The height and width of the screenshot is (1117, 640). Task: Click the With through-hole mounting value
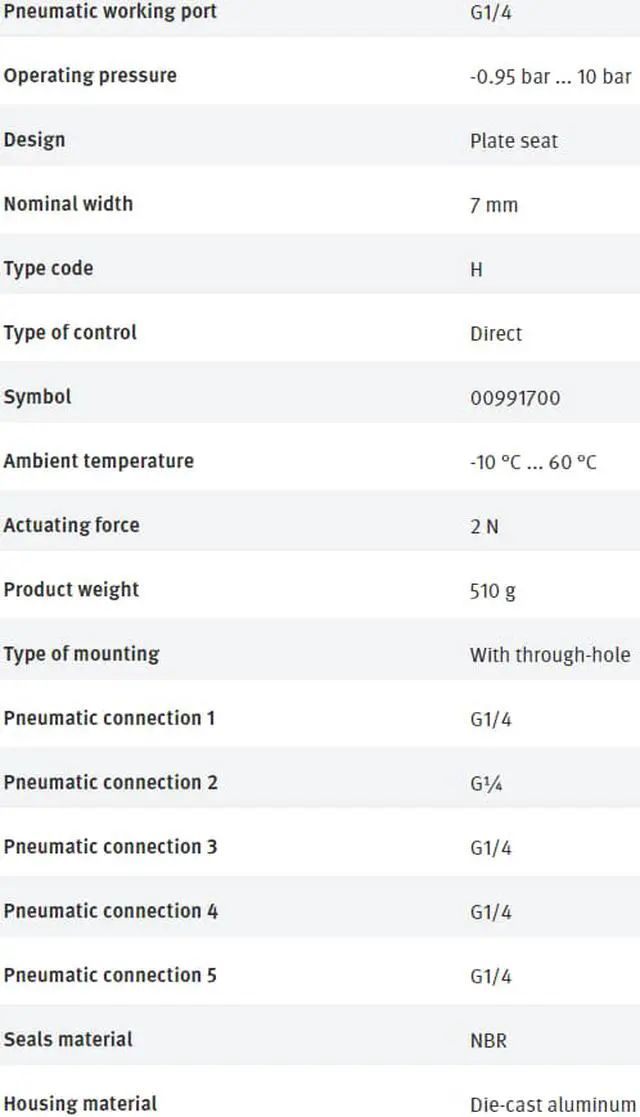tap(550, 655)
